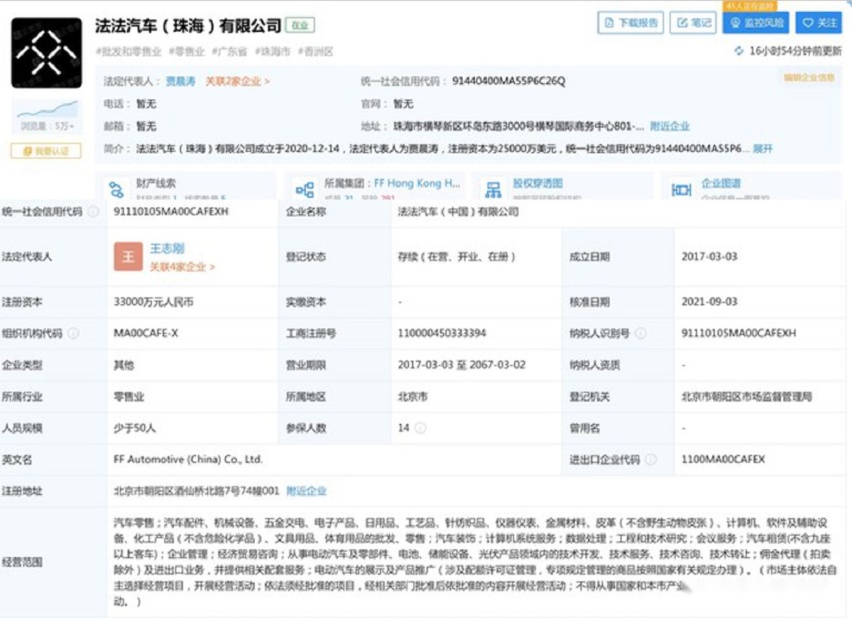Select credit code 91110105MA00CAFEXH in table top row
852x625 pixels.
tap(171, 211)
